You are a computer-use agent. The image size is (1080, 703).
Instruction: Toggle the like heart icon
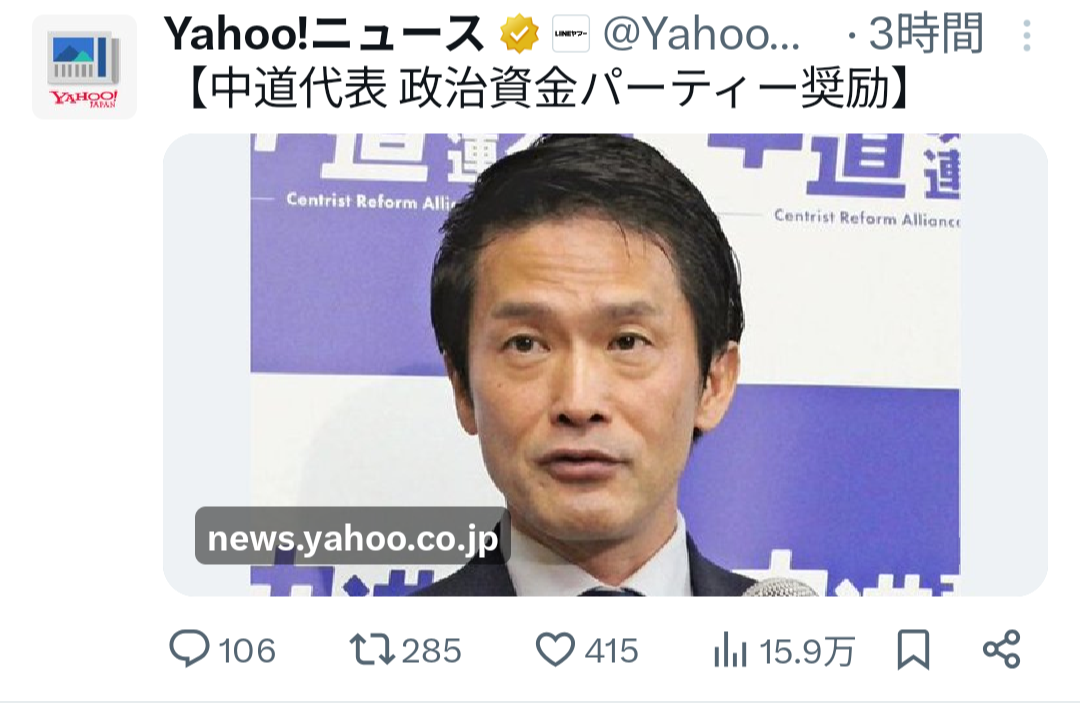pos(555,649)
